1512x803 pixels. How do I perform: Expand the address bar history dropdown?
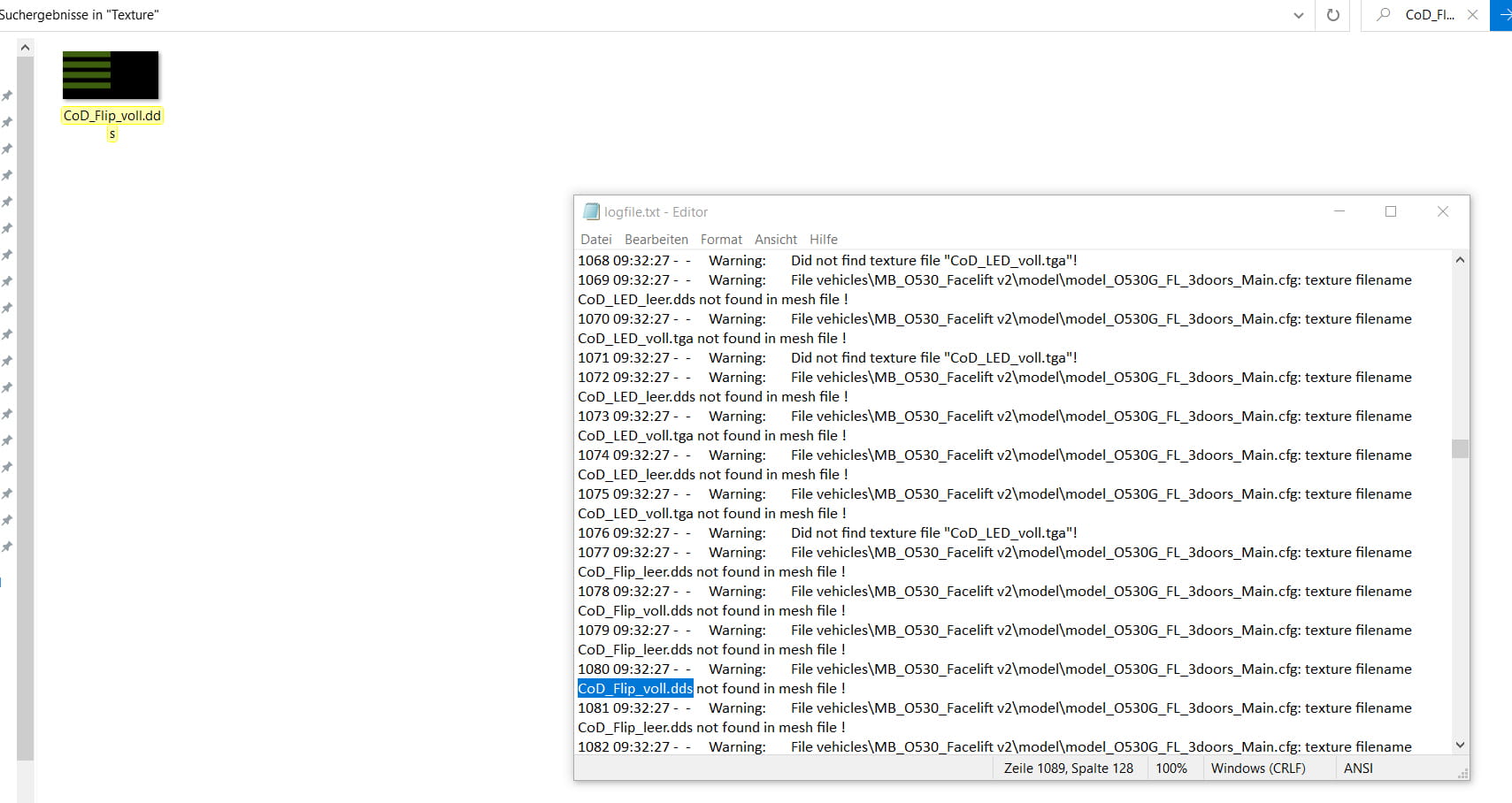(x=1298, y=15)
